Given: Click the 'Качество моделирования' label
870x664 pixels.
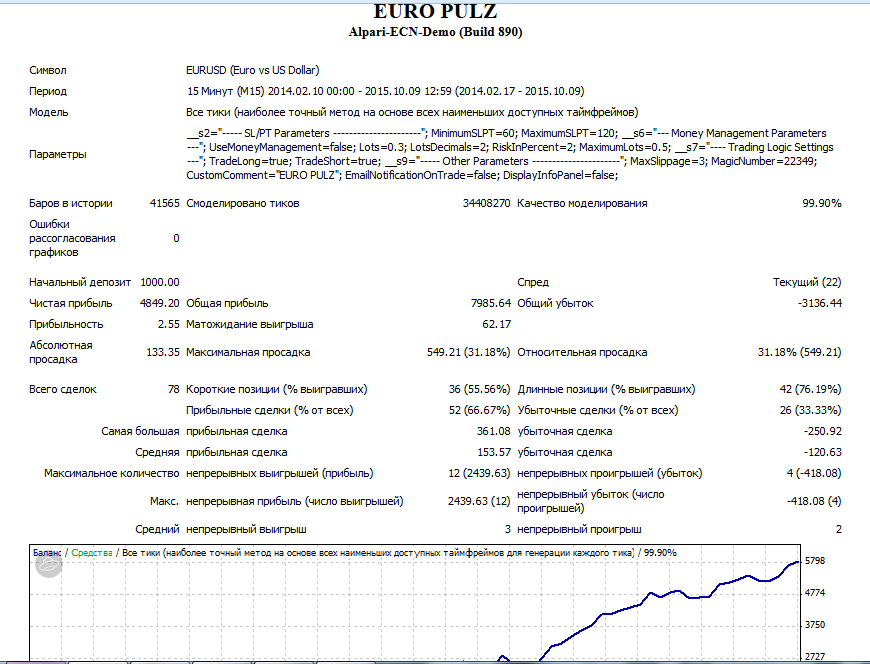Looking at the screenshot, I should [x=582, y=204].
